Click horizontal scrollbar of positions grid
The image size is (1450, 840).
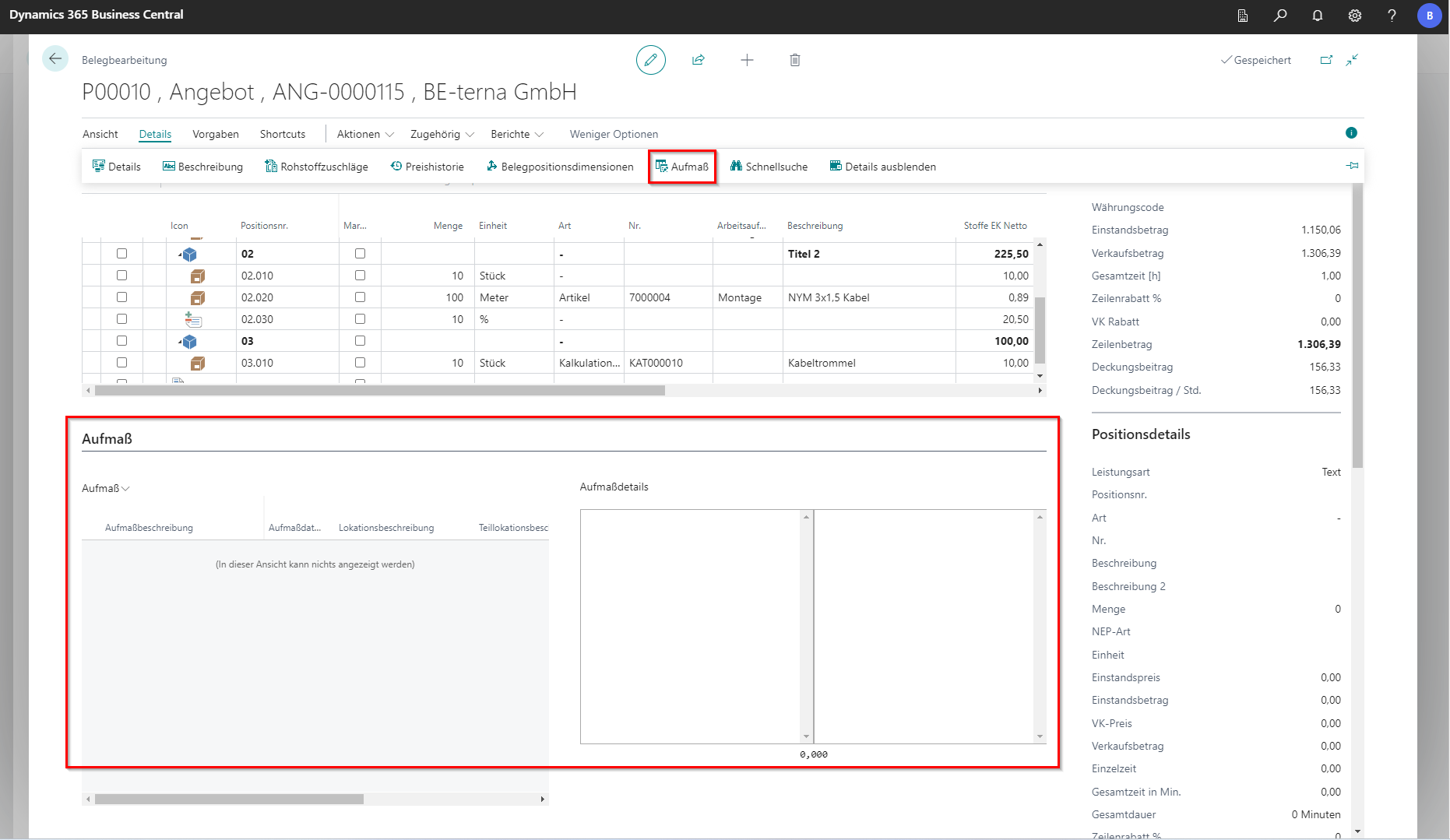point(380,391)
